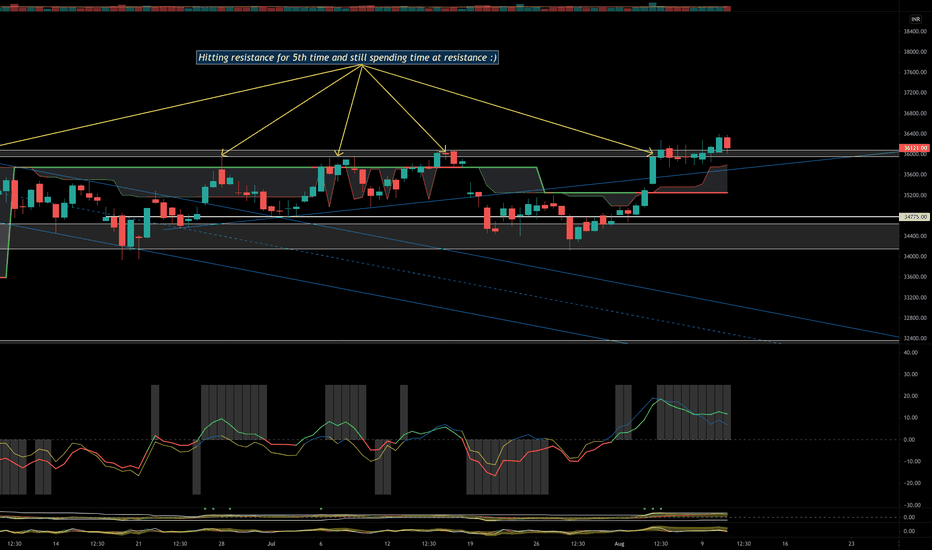Screen dimensions: 932x550
Task: Click the '19' date label on time axis
Action: coord(470,543)
